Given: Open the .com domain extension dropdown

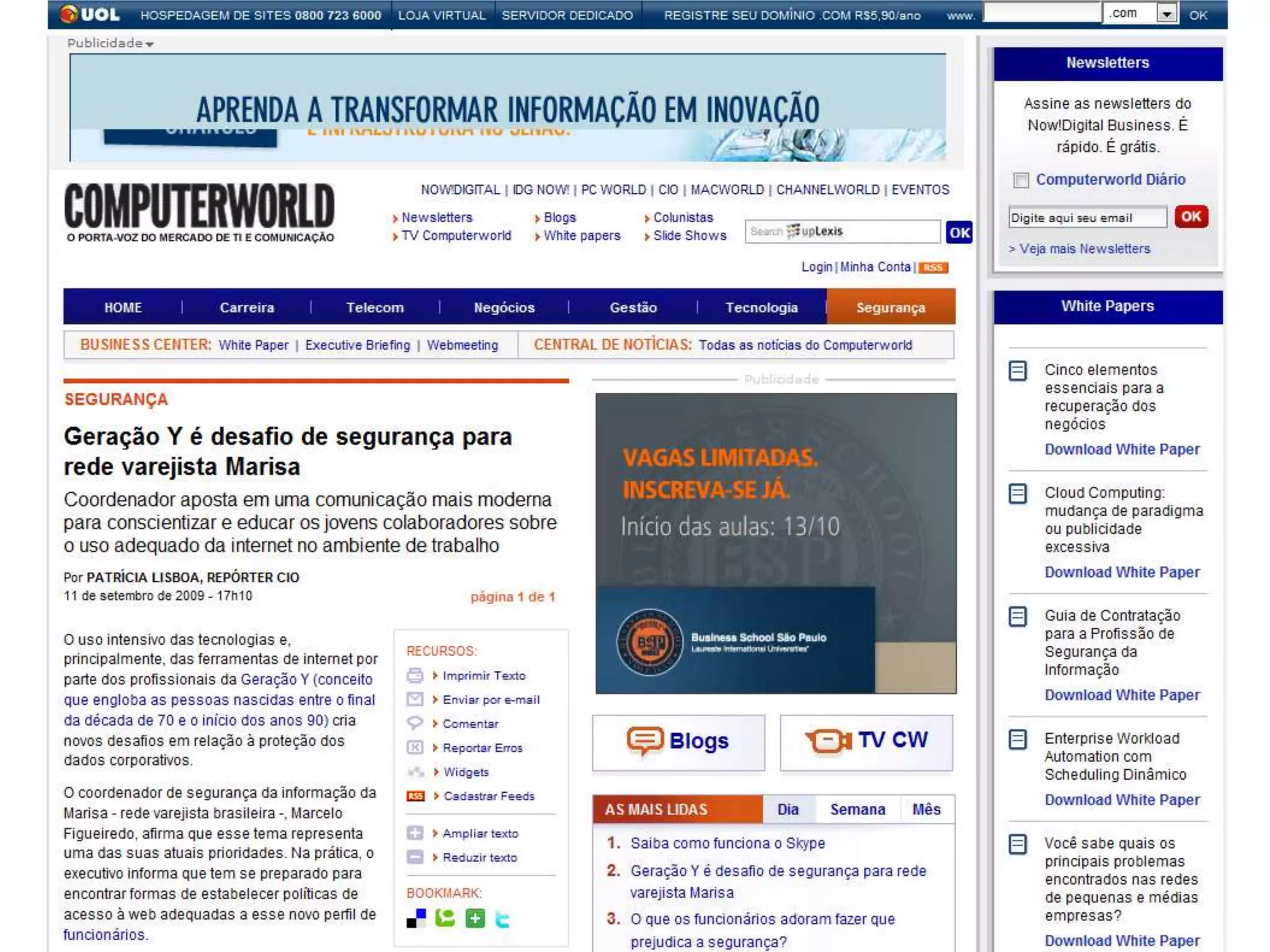Looking at the screenshot, I should tap(1167, 14).
